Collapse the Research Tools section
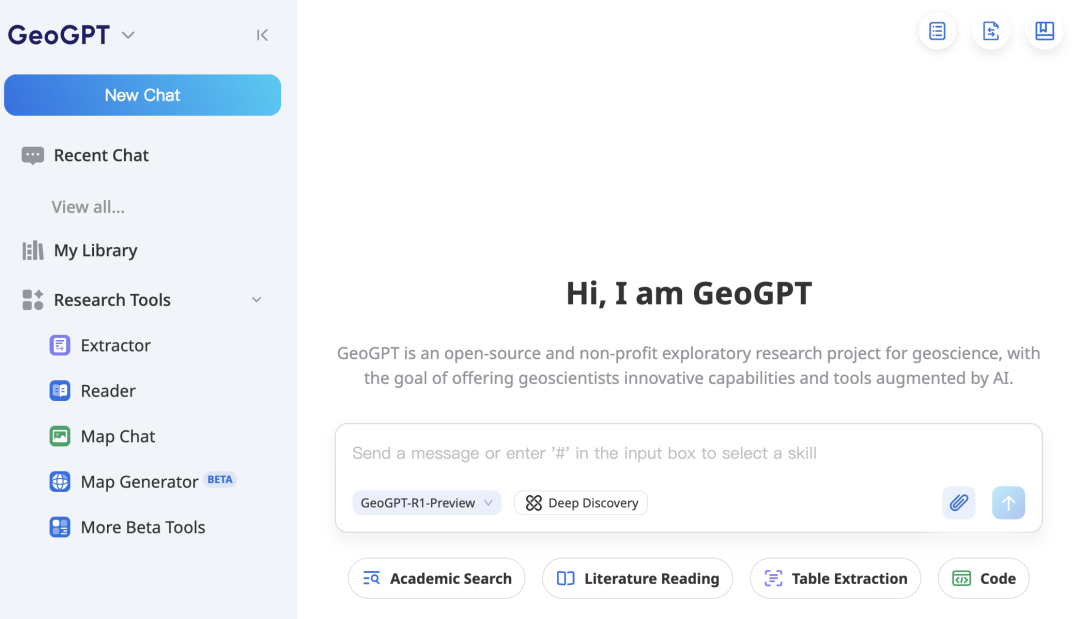This screenshot has height=619, width=1080. 256,300
